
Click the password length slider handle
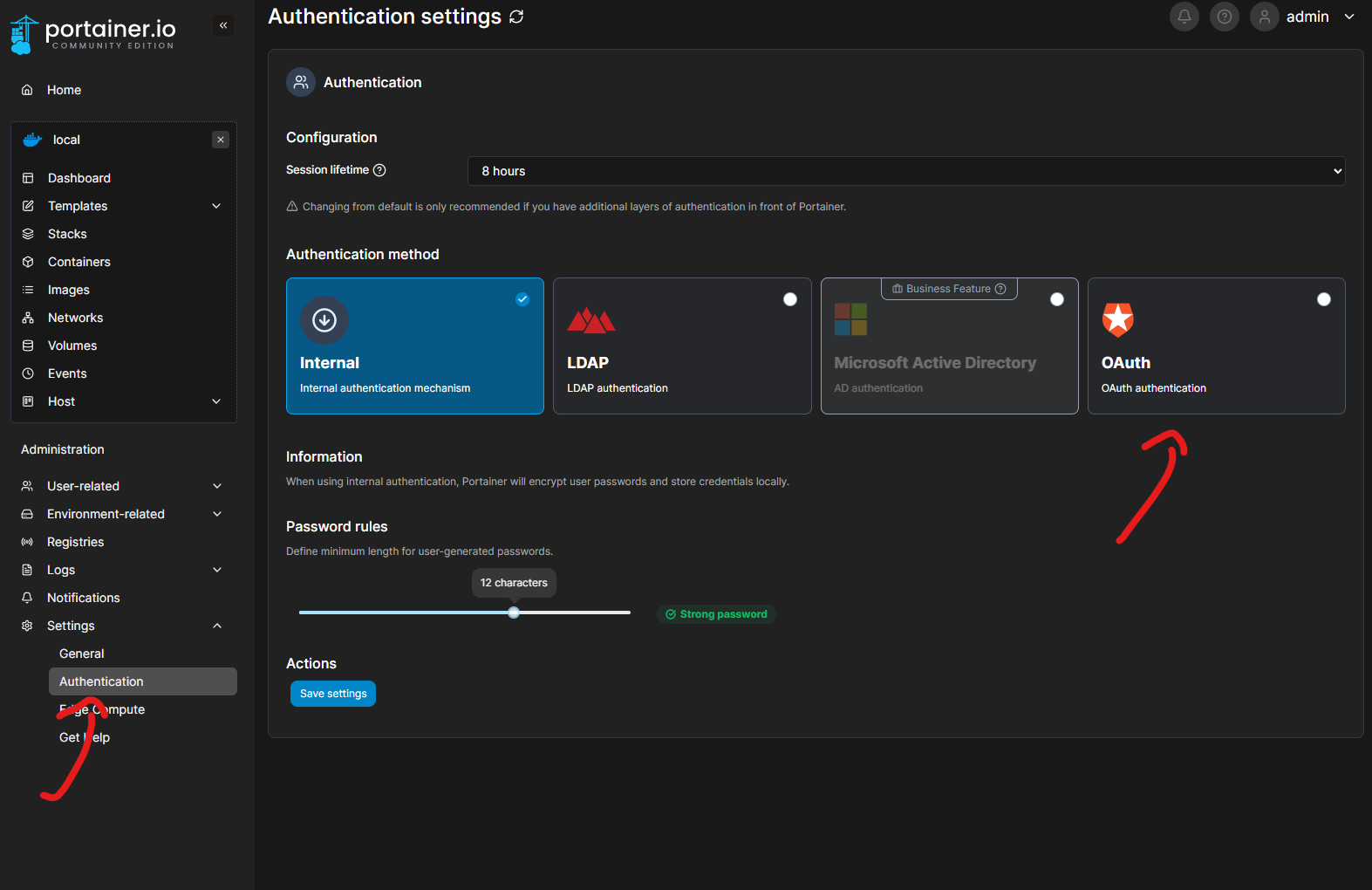point(514,613)
